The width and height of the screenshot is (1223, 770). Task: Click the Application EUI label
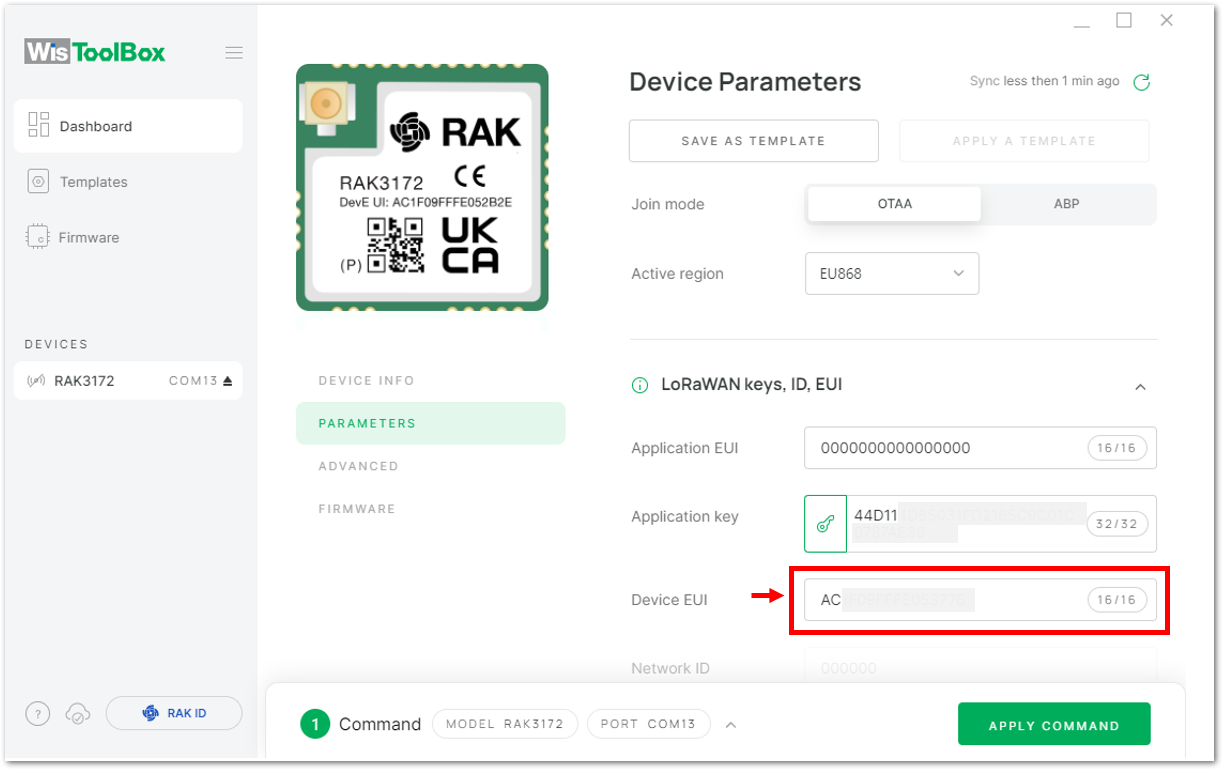[x=685, y=448]
